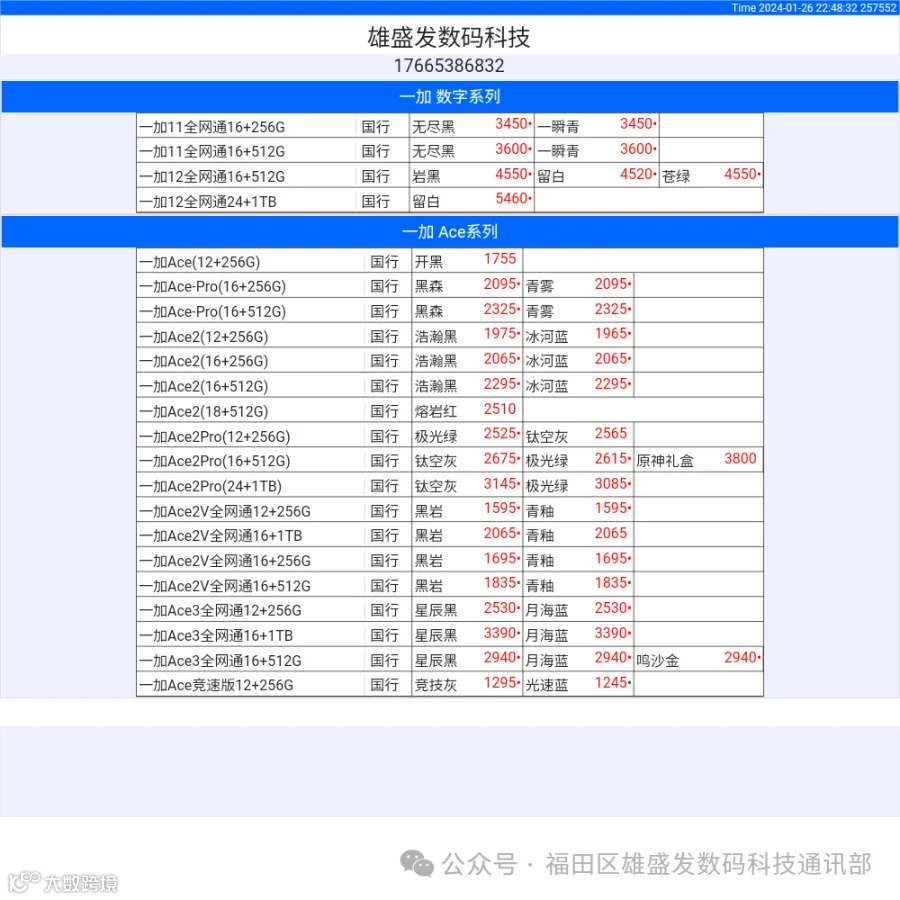Click the timestamp 2024-01-26 22:48:32
Viewport: 900px width, 900px height.
pos(808,7)
